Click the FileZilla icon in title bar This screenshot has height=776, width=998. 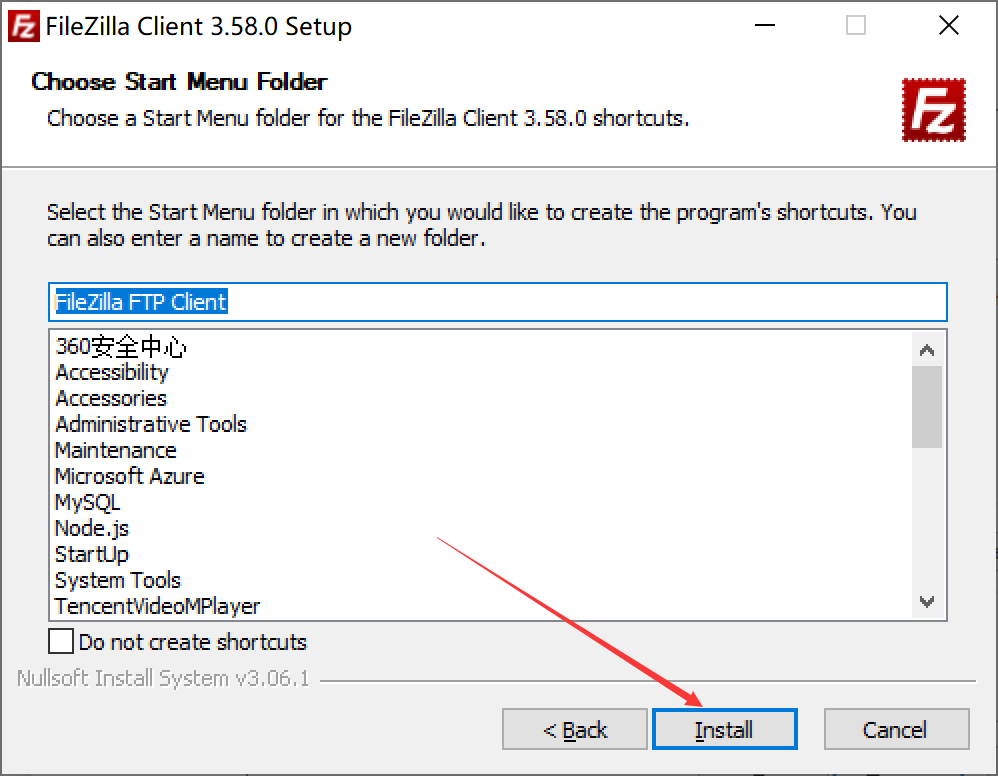[24, 26]
